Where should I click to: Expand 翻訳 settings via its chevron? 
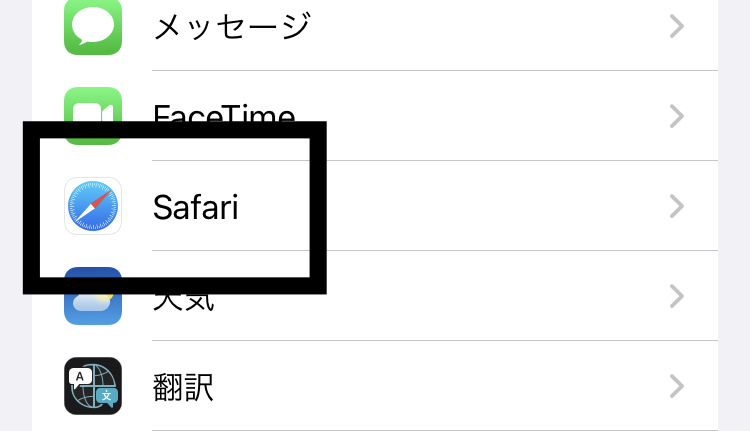677,386
